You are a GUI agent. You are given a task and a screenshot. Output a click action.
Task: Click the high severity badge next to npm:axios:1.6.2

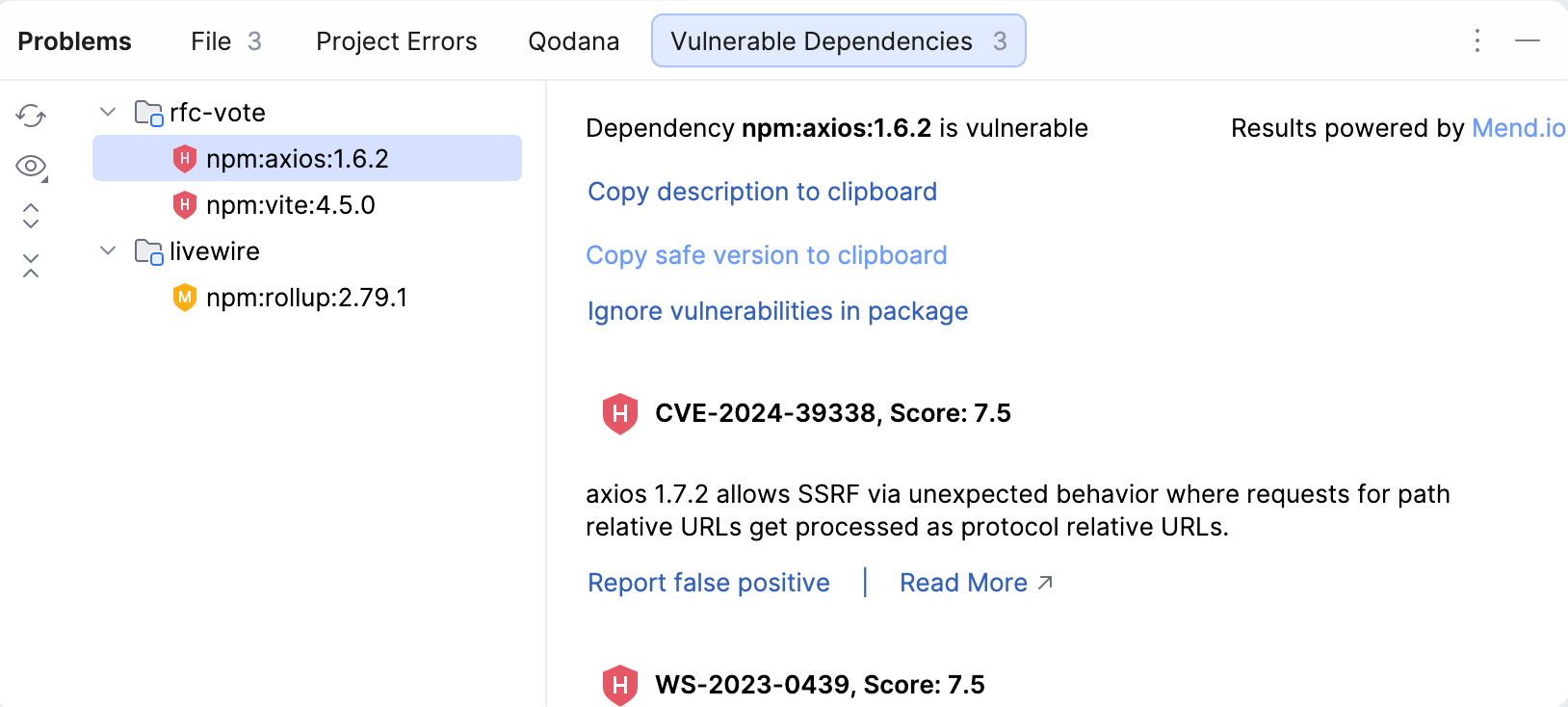coord(183,158)
